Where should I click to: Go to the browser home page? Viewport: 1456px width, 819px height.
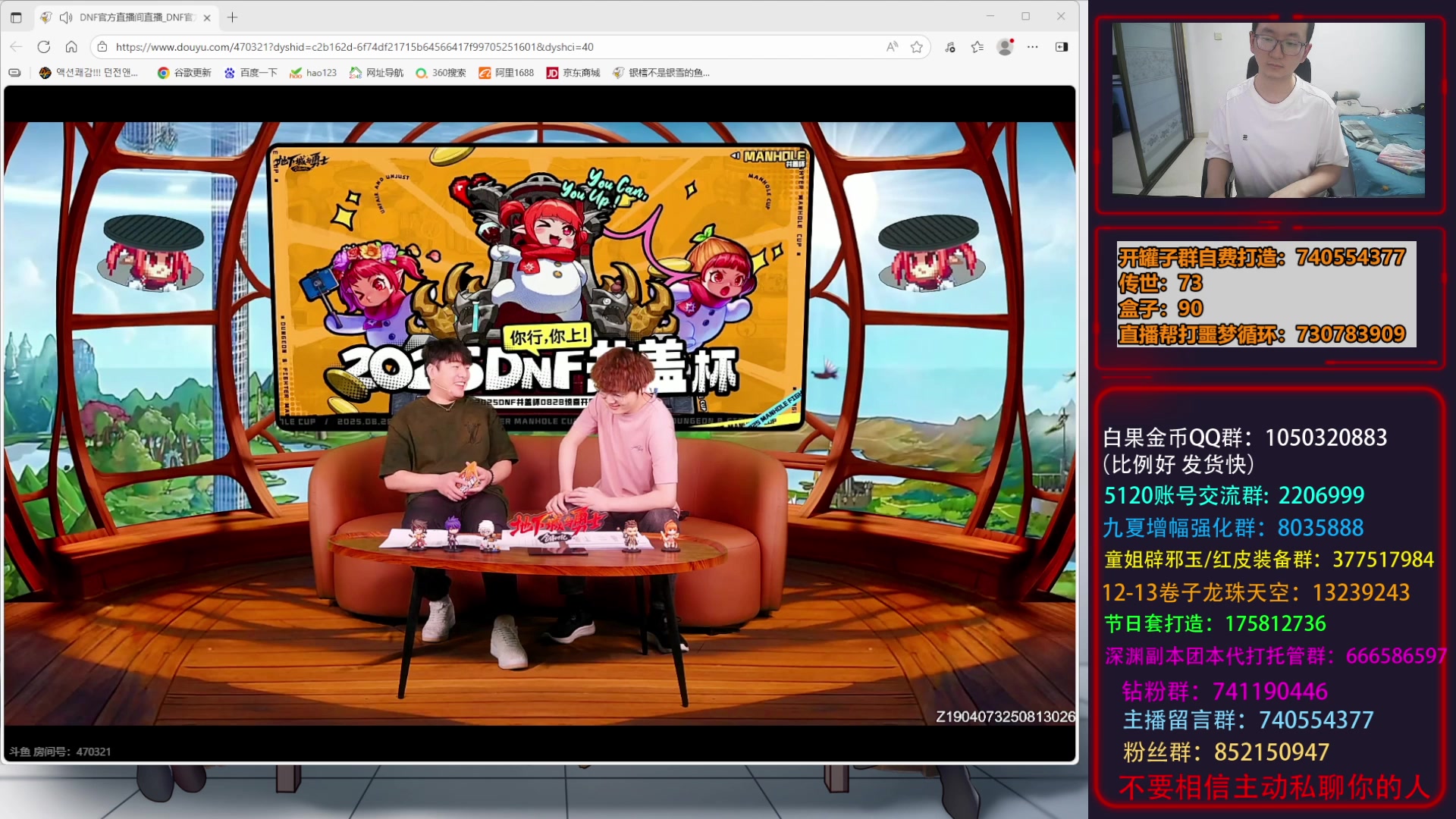(x=71, y=47)
